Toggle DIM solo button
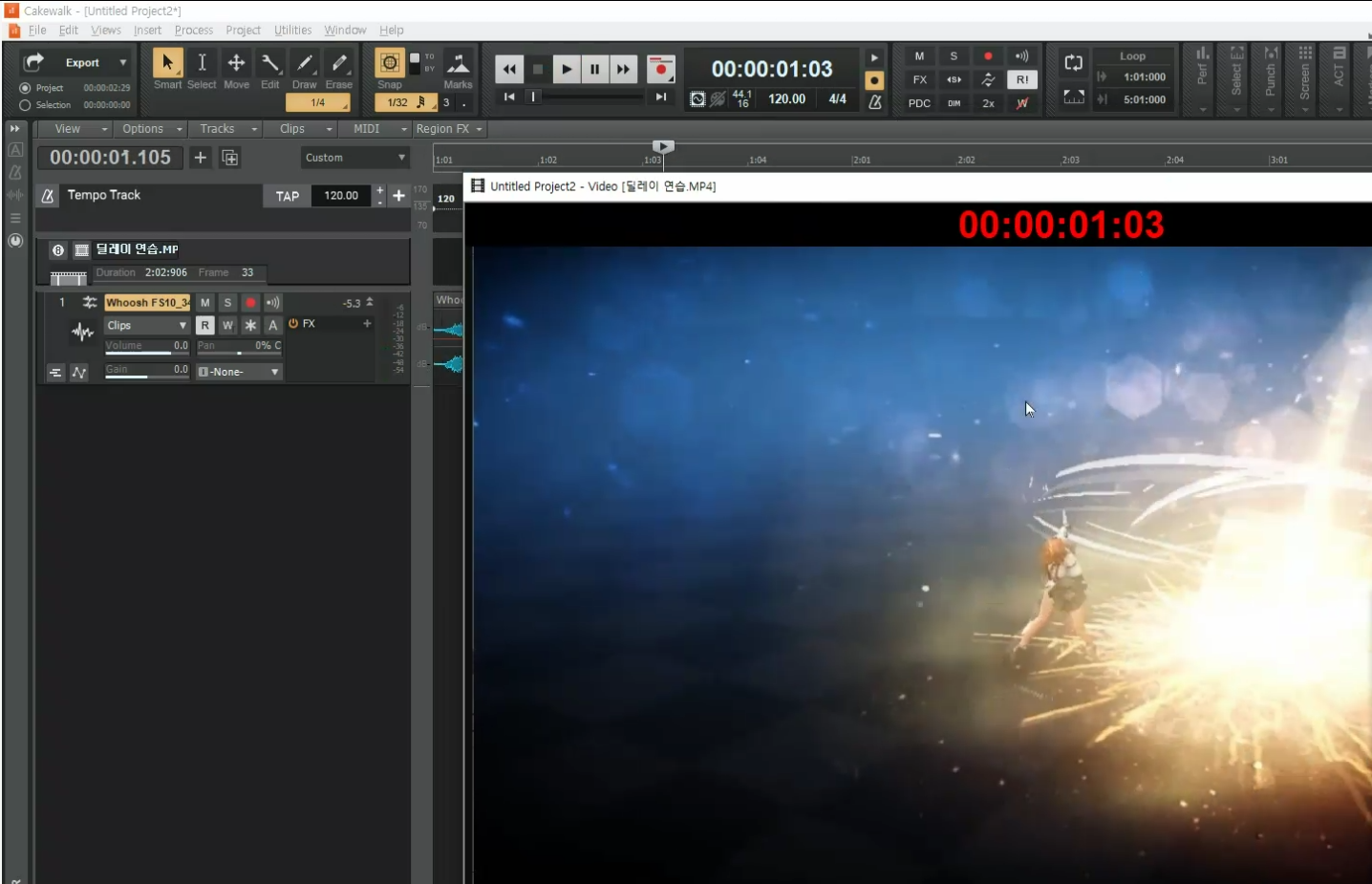 (954, 103)
